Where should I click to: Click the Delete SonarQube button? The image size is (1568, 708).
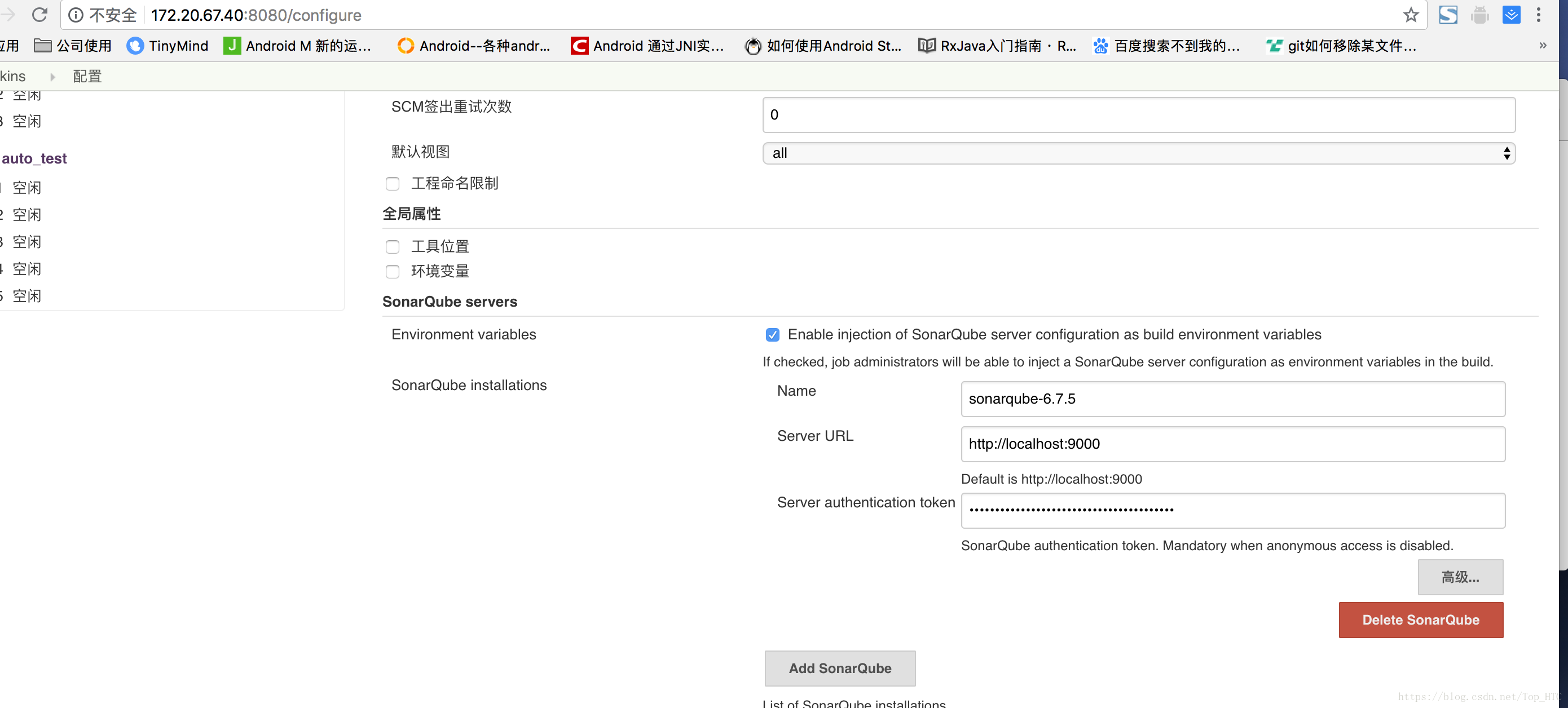click(x=1420, y=620)
